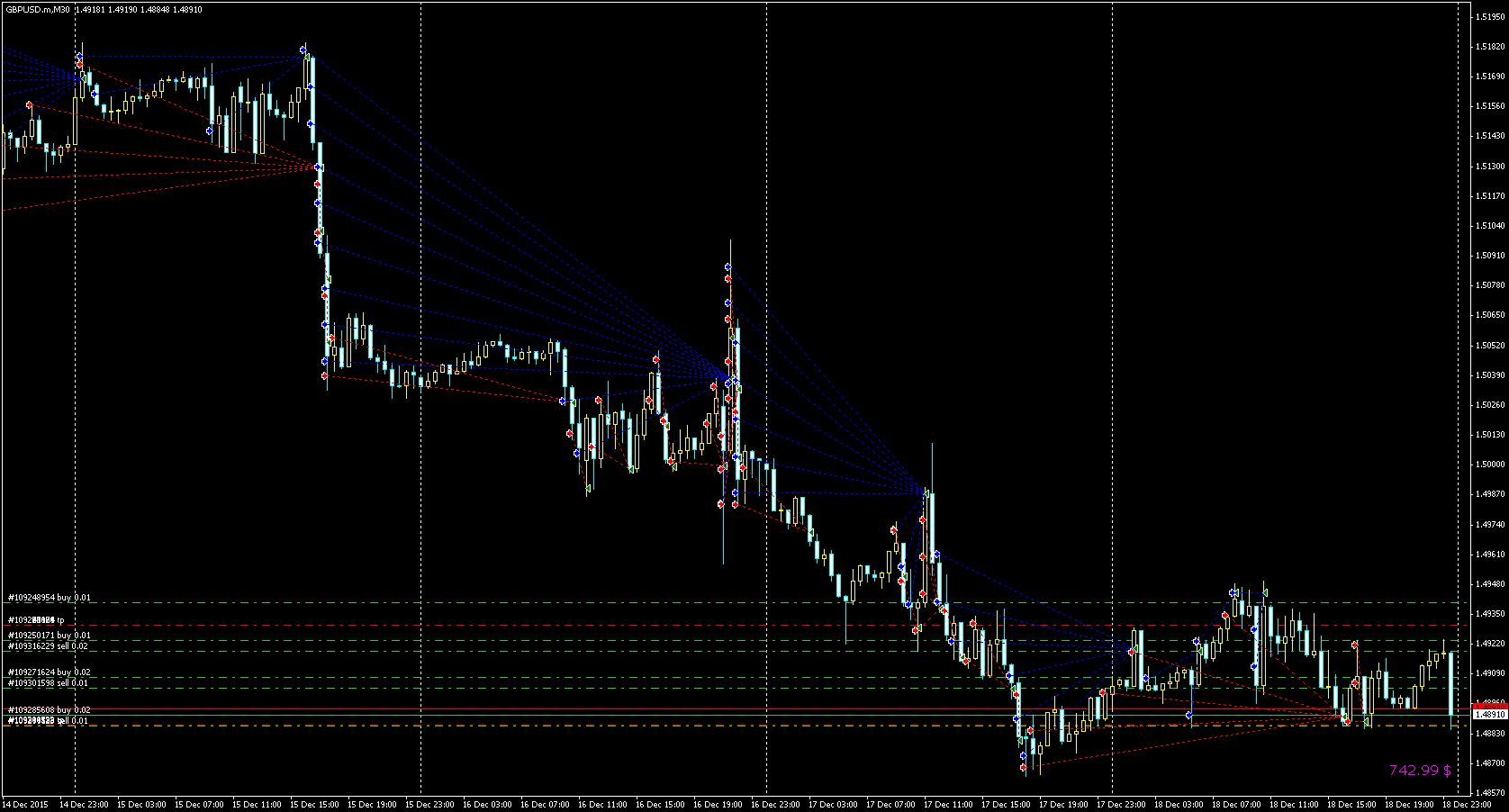
Task: Select order label #109301598 sell 0.01
Action: point(49,683)
